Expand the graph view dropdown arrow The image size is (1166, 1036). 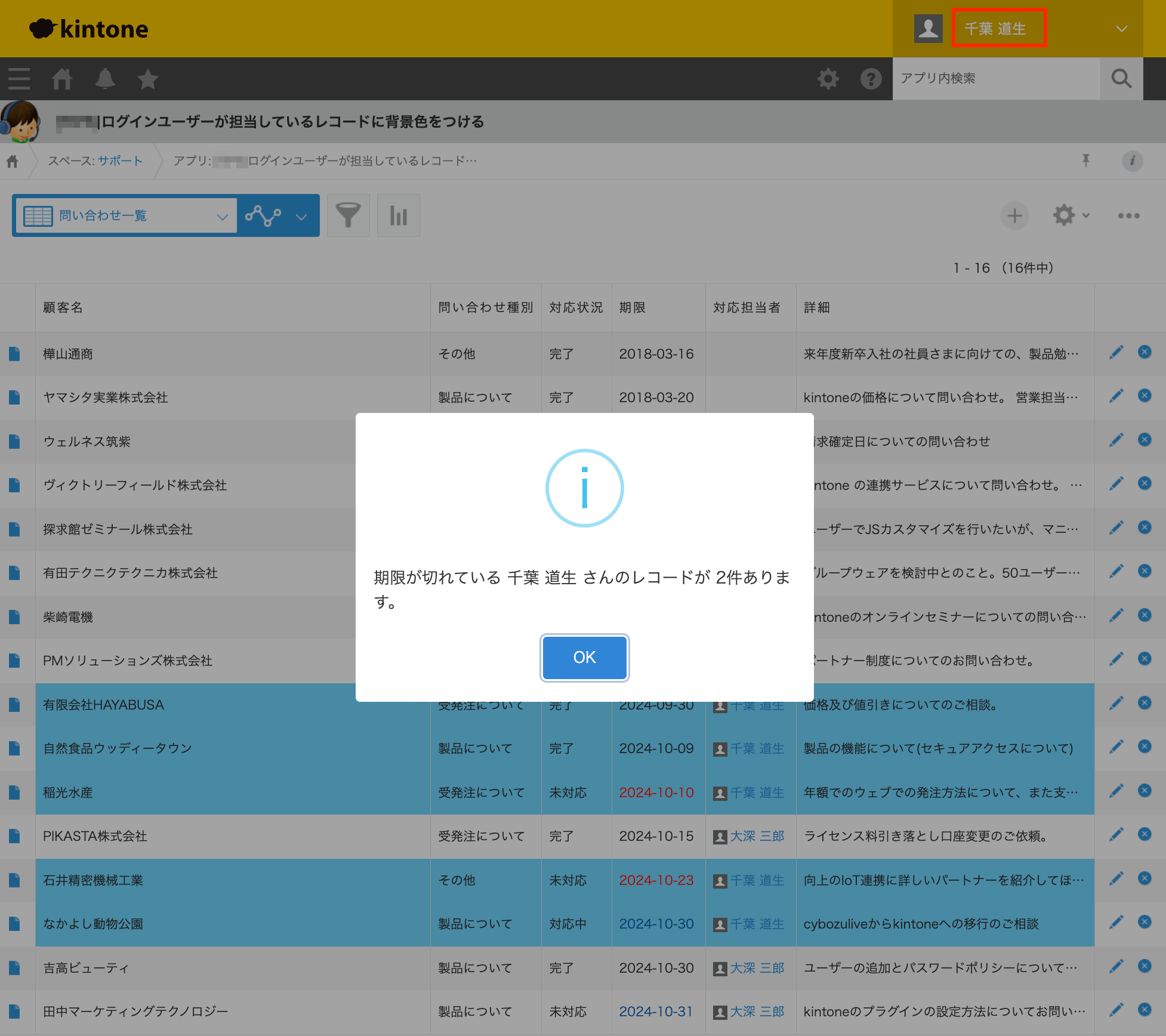tap(301, 217)
